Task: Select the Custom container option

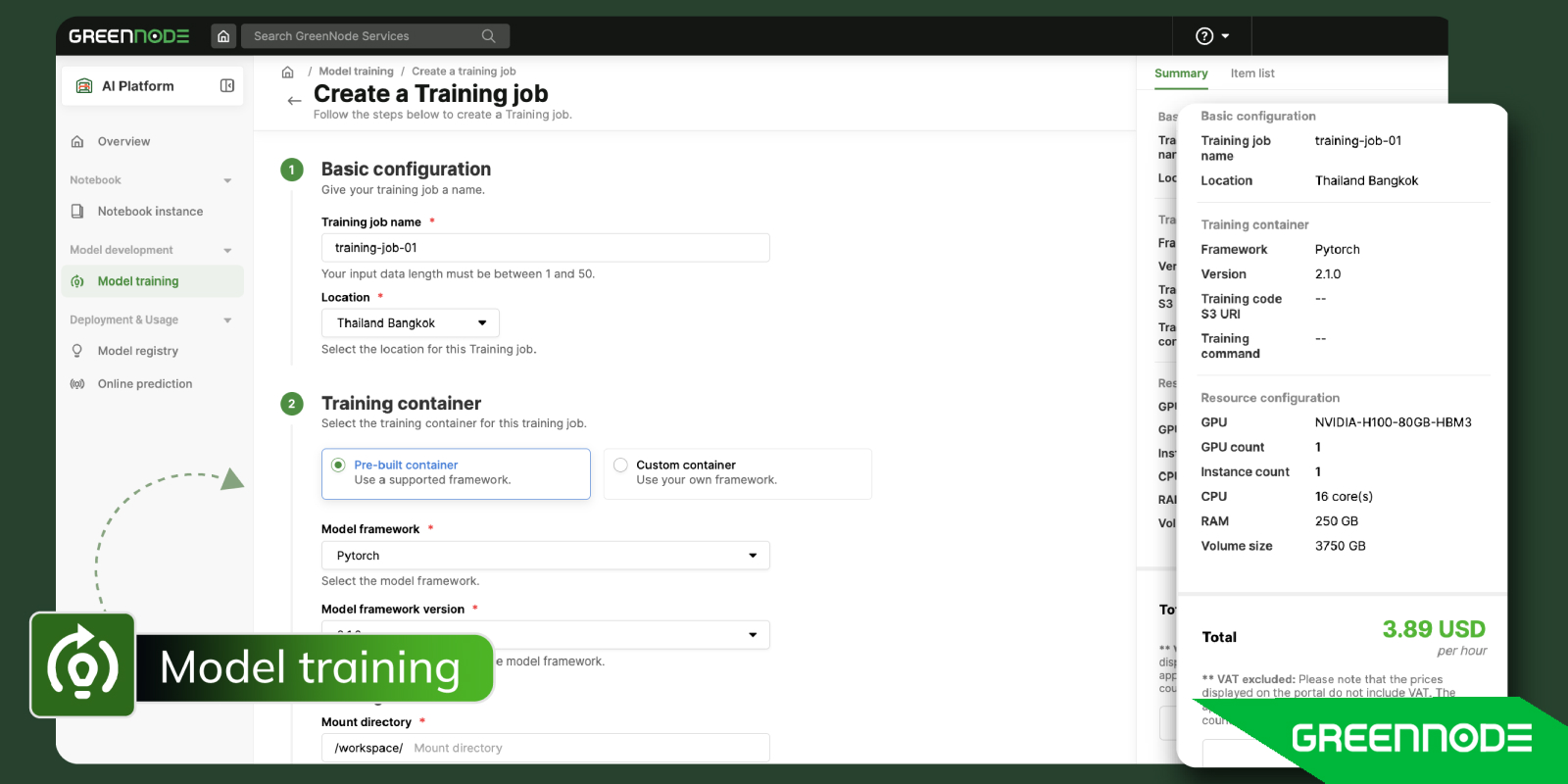Action: pyautogui.click(x=738, y=473)
